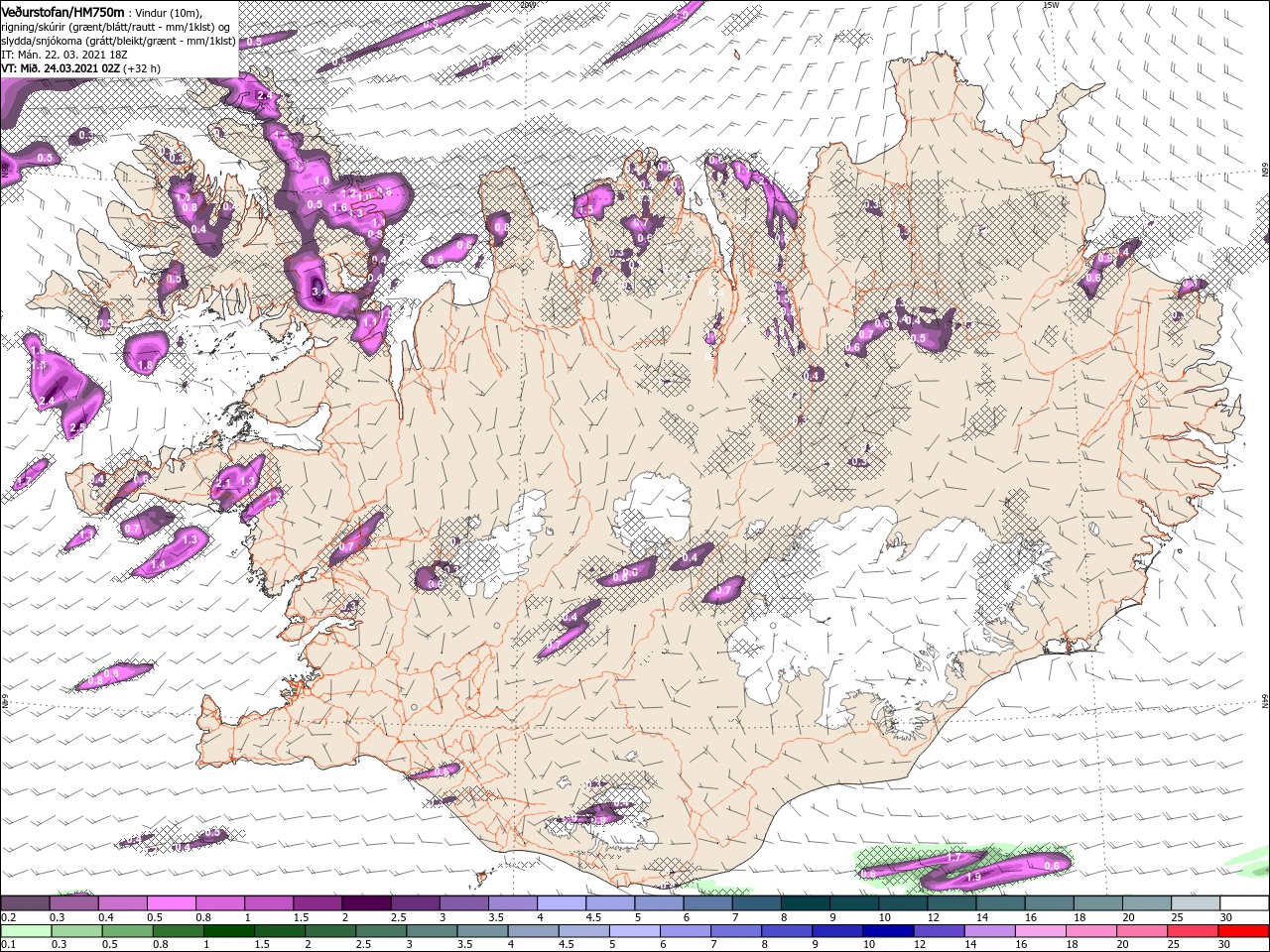Click the pale grey upper swatch between 25 and 30
Viewport: 1270px width, 952px height.
pyautogui.click(x=1197, y=903)
